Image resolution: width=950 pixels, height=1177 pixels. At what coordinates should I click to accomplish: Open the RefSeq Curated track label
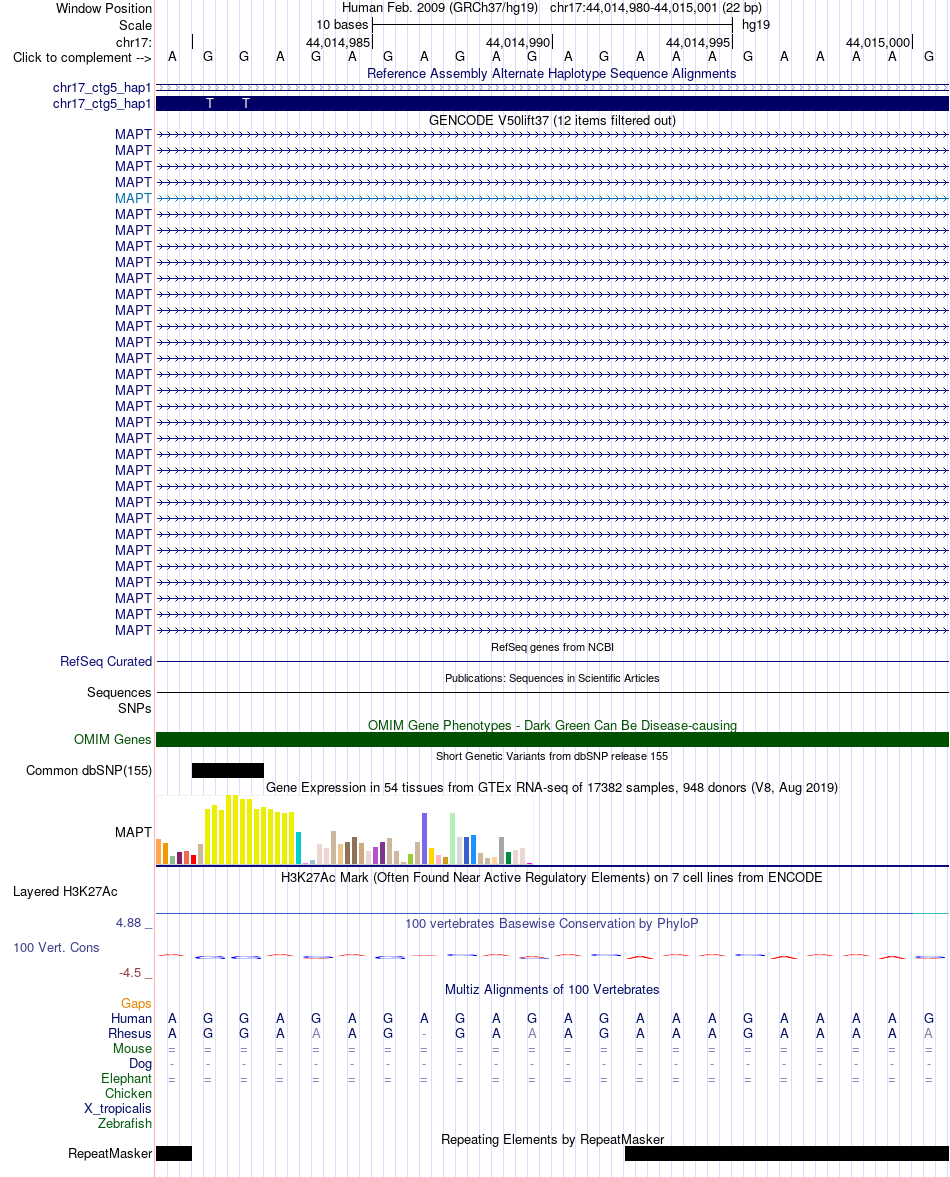click(106, 661)
